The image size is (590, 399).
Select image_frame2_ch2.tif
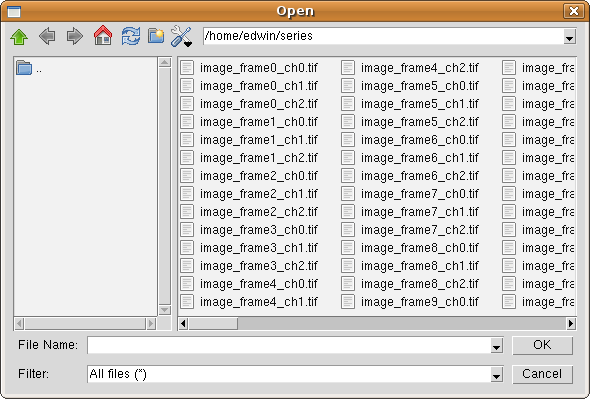tap(259, 212)
